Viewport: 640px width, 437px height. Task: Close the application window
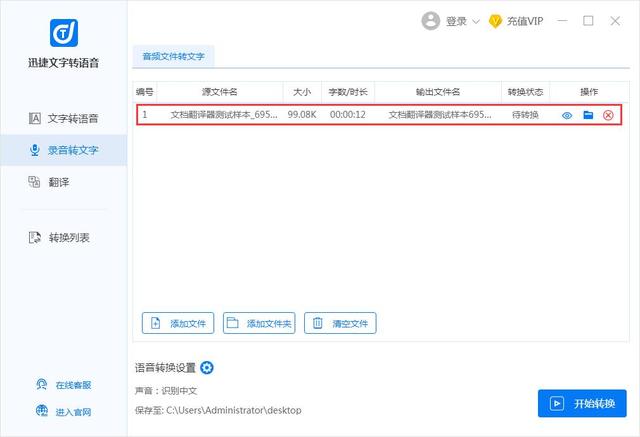click(615, 21)
